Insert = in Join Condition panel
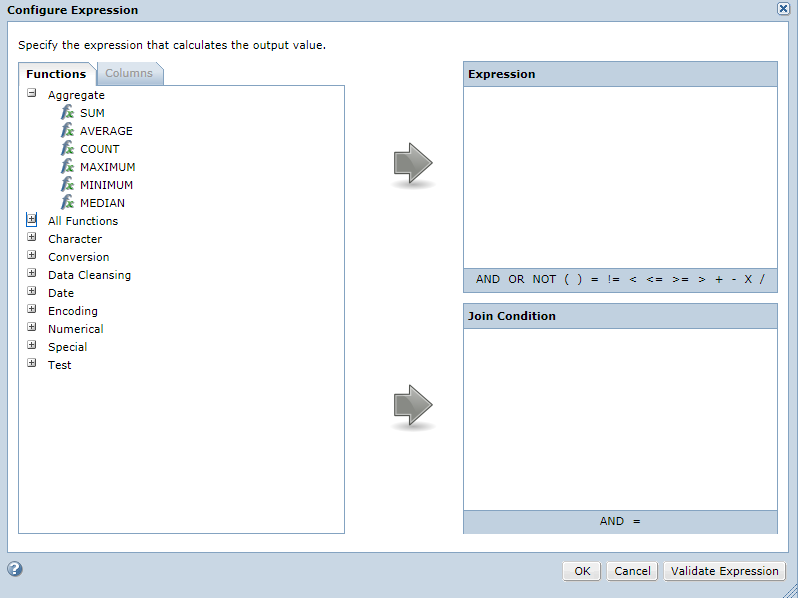Screen dimensions: 798x598 pyautogui.click(x=636, y=521)
